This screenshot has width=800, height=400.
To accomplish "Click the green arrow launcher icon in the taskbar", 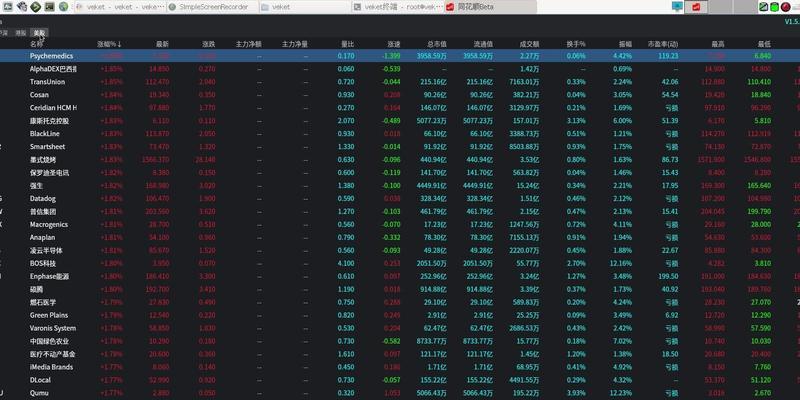I will coord(35,7).
